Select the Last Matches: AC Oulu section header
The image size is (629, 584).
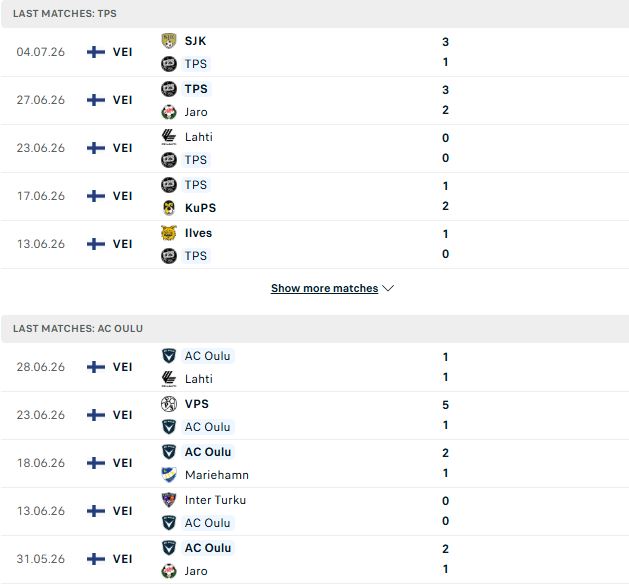(314, 329)
